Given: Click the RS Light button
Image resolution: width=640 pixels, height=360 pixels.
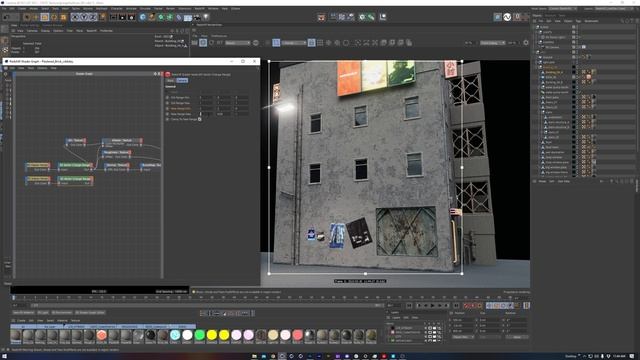Looking at the screenshot, I should pos(43,313).
